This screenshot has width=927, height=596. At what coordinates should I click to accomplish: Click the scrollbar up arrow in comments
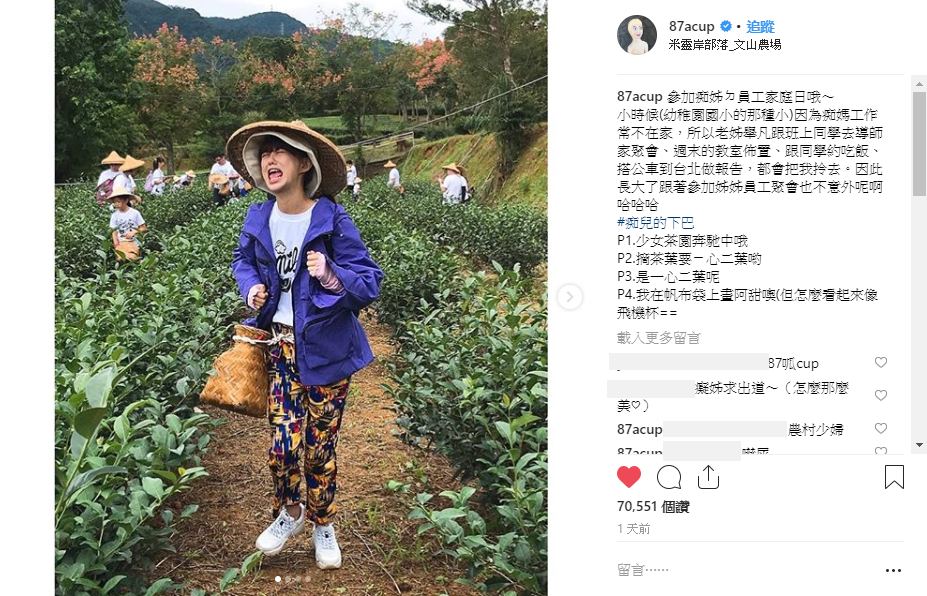pos(919,84)
